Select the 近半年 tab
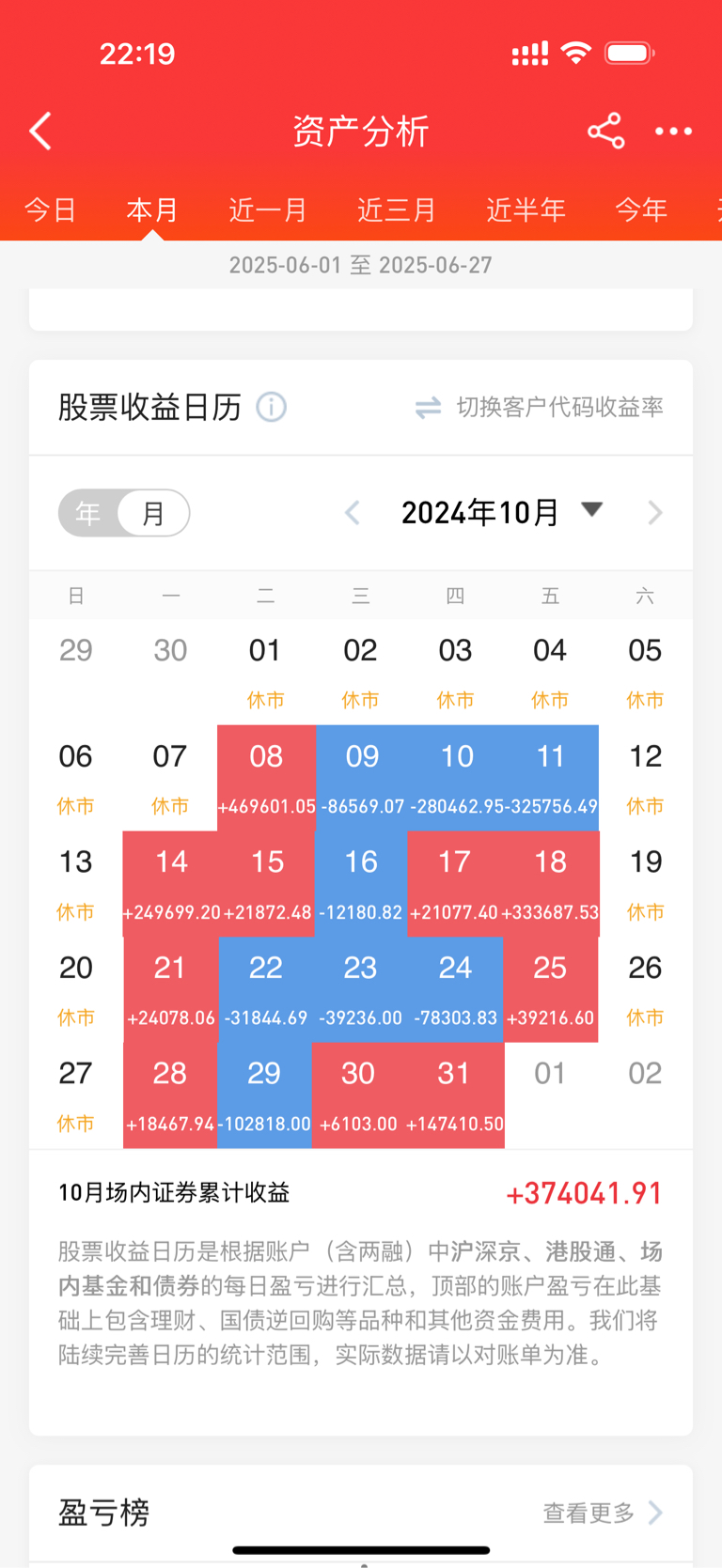The image size is (722, 1568). [526, 210]
